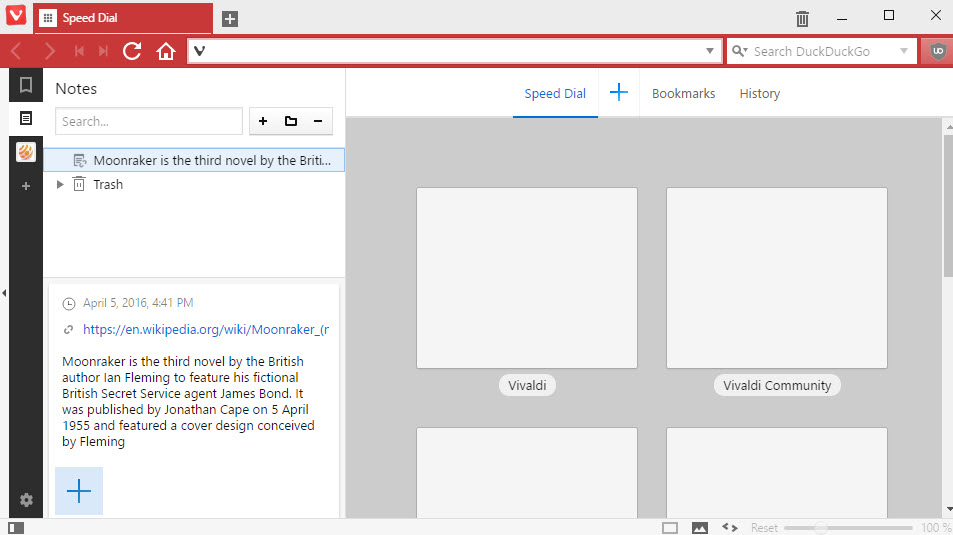The width and height of the screenshot is (953, 535).
Task: Open the Notes panel icon
Action: (x=26, y=119)
